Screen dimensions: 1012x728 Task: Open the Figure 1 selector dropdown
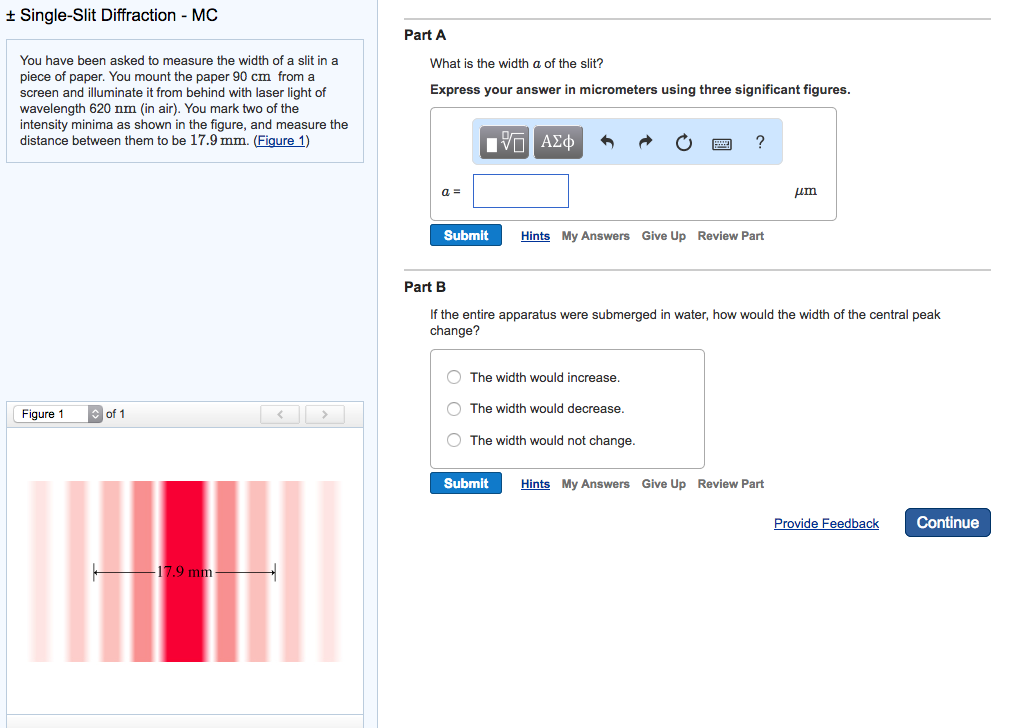coord(58,414)
